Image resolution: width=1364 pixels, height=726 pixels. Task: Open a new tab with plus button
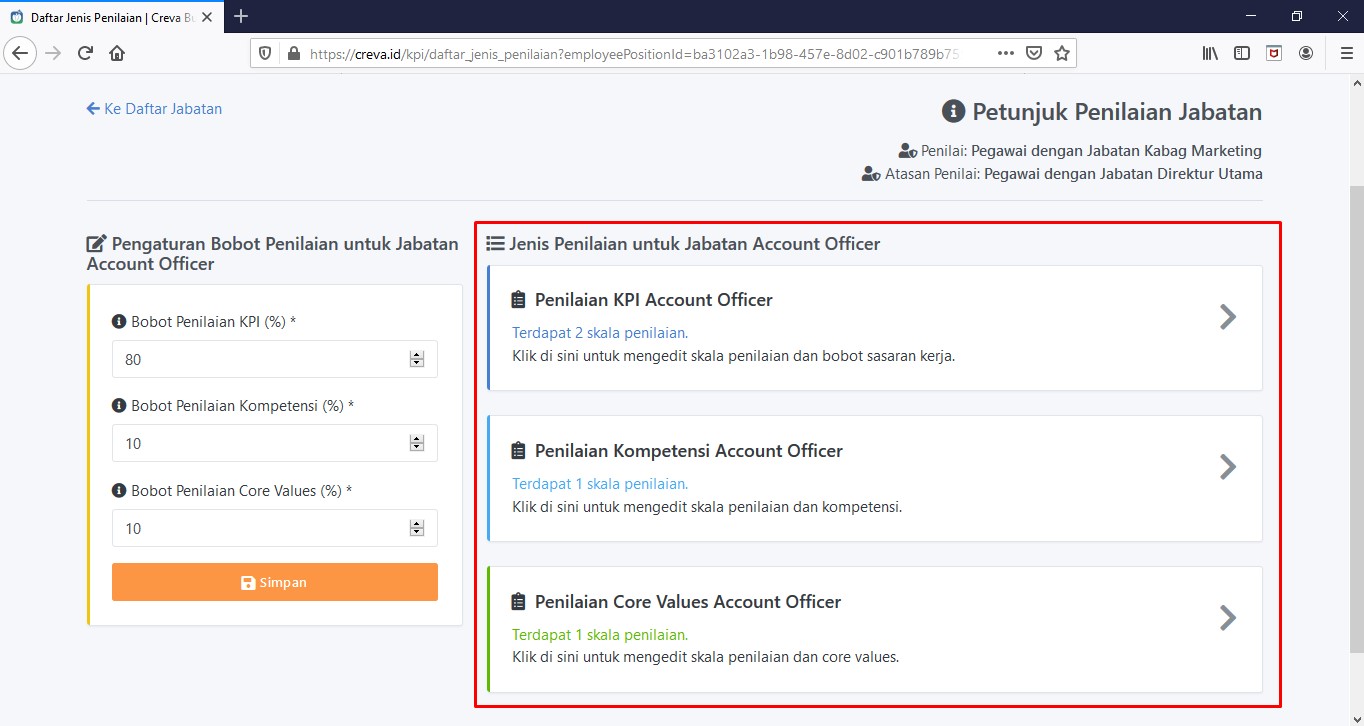coord(241,16)
